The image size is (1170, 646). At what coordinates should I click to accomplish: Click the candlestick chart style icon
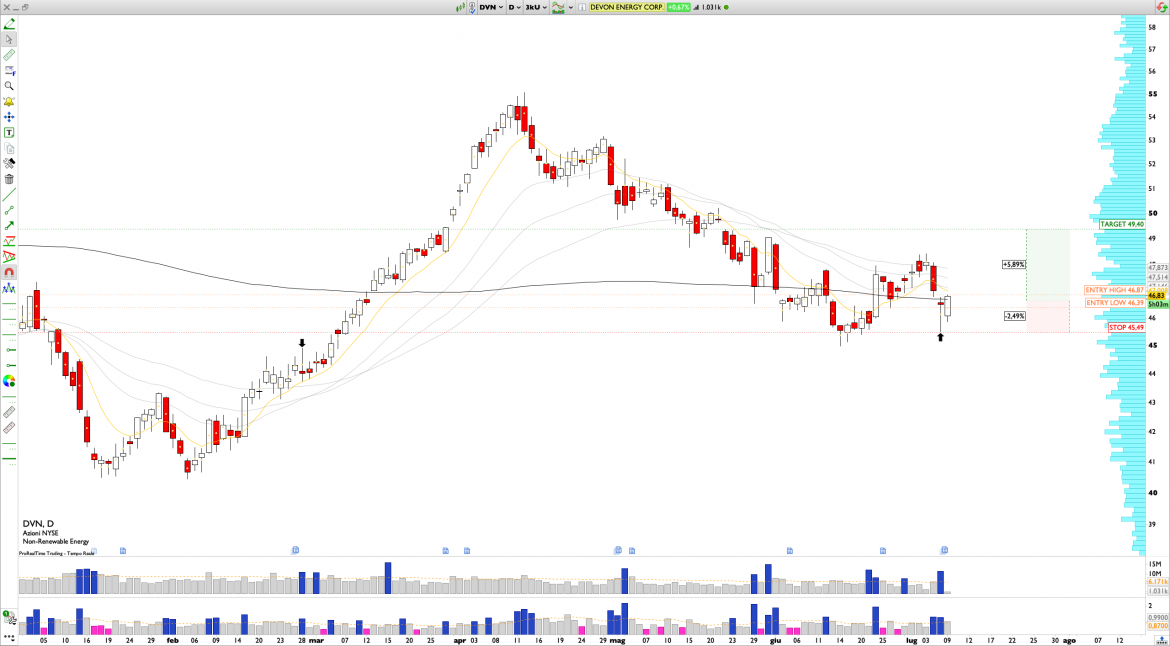coord(462,7)
